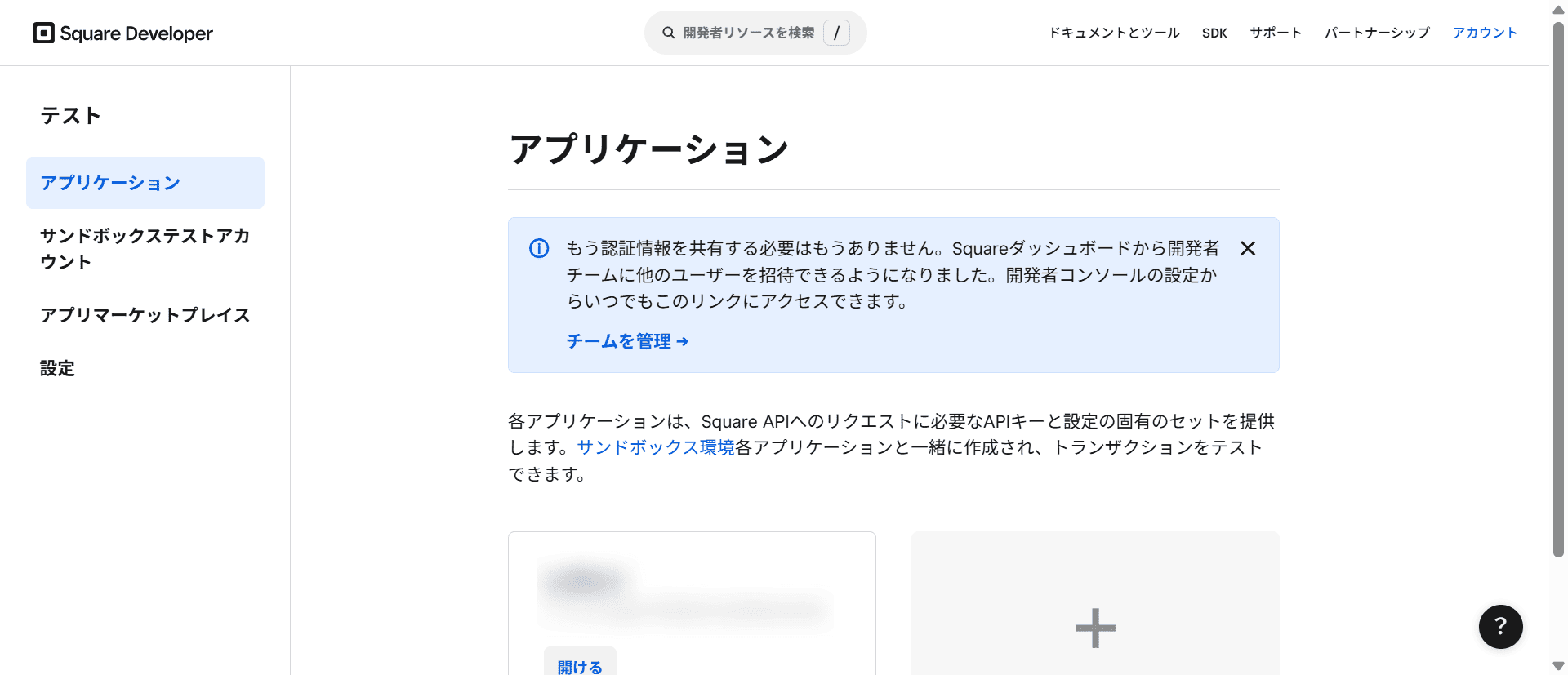Click the scrollbar up arrow
Image resolution: width=1568 pixels, height=675 pixels.
[1558, 9]
